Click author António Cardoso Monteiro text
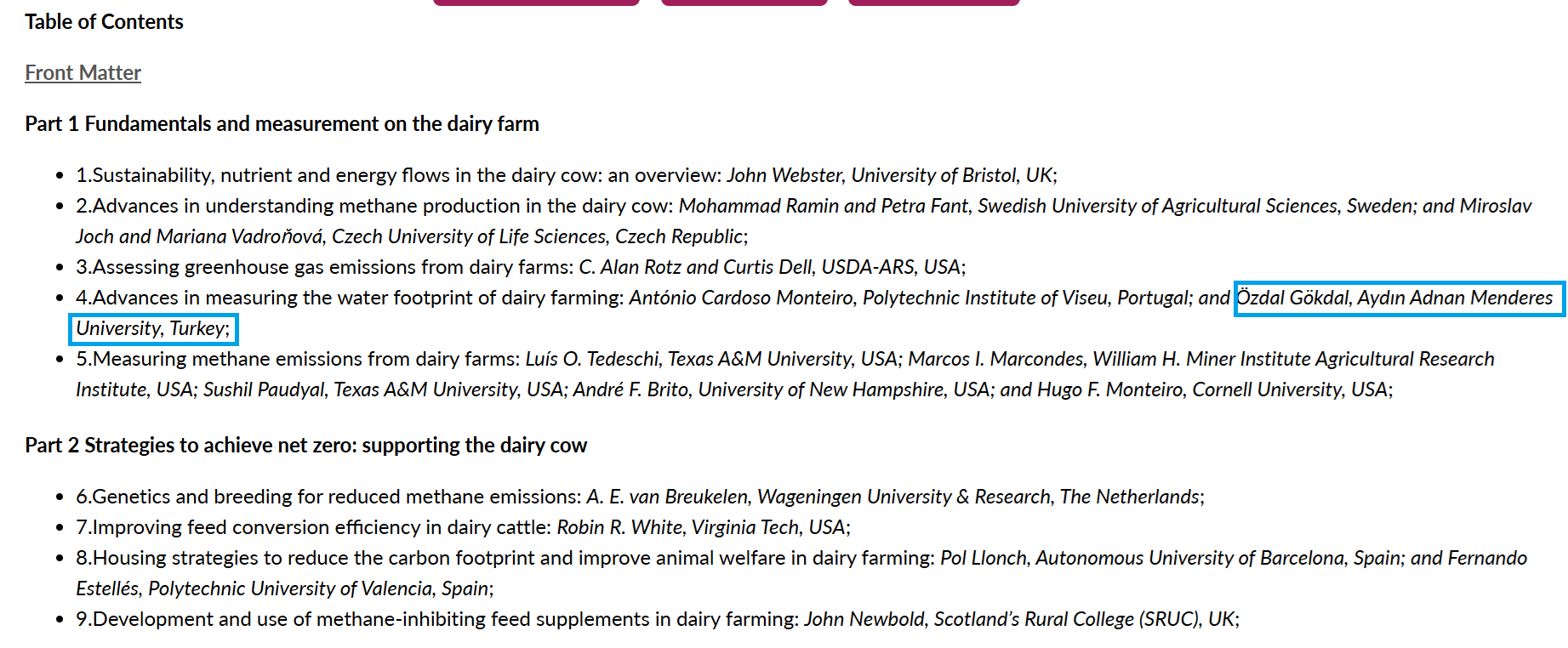Viewport: 1568px width, 648px height. [740, 298]
